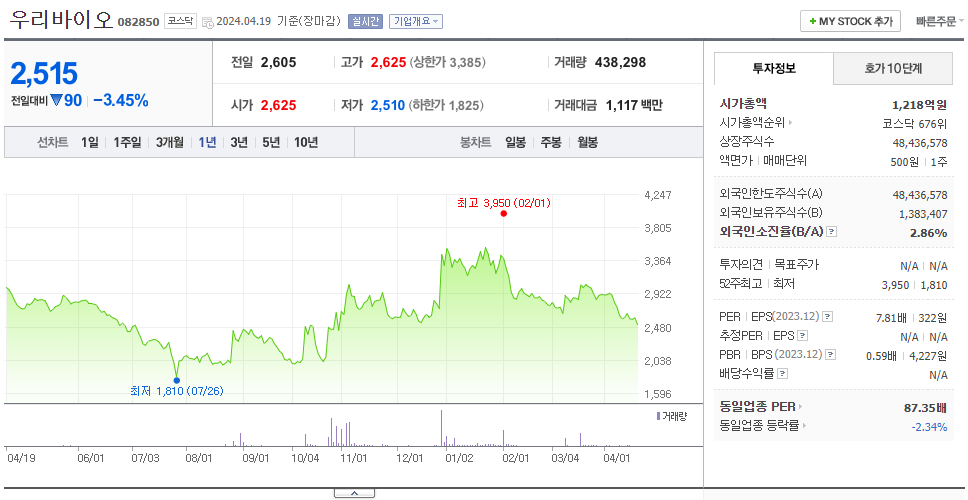Image resolution: width=968 pixels, height=500 pixels.
Task: Click the 상장주식수 value 48,436,578
Action: [920, 143]
